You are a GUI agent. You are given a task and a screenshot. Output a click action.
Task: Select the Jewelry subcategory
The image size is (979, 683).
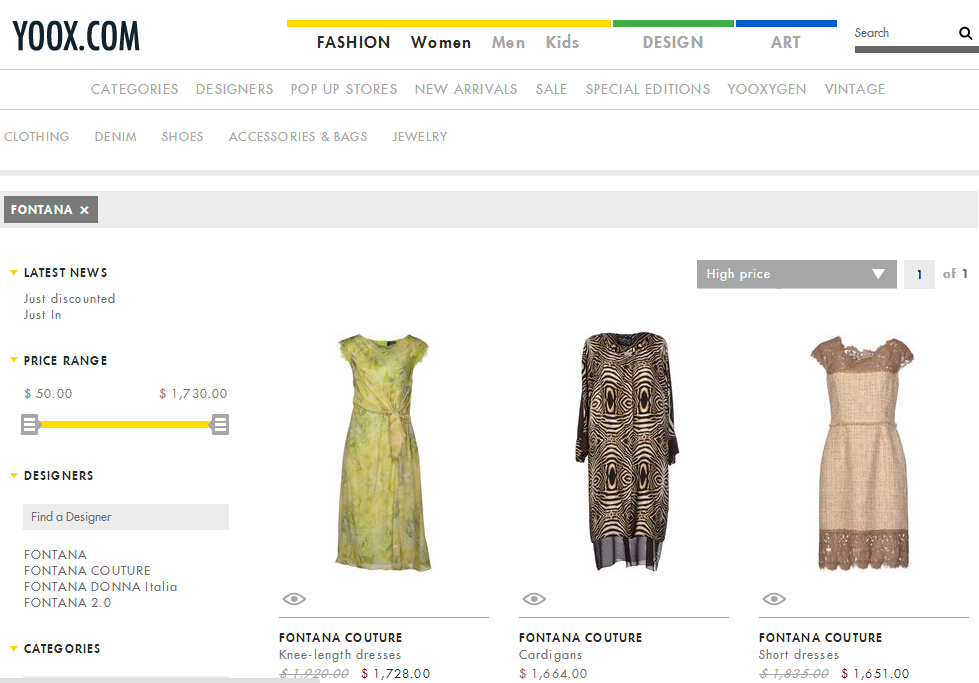coord(420,137)
